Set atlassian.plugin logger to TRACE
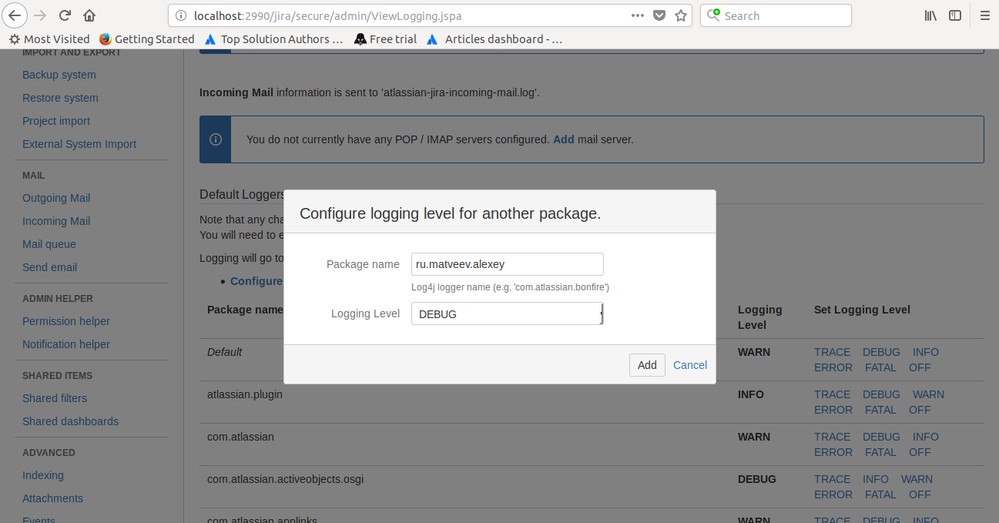 click(x=832, y=395)
